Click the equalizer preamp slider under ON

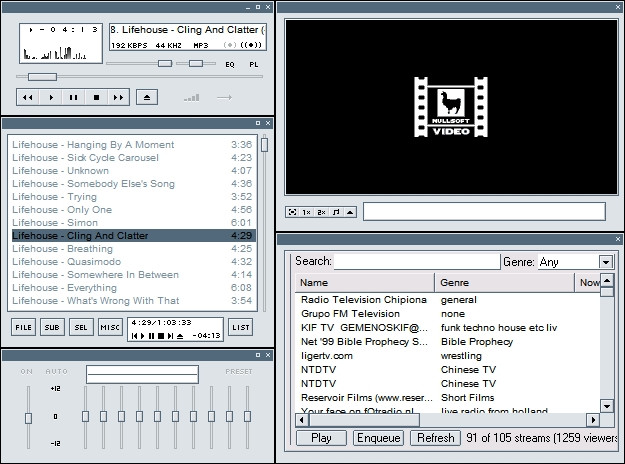(x=28, y=418)
